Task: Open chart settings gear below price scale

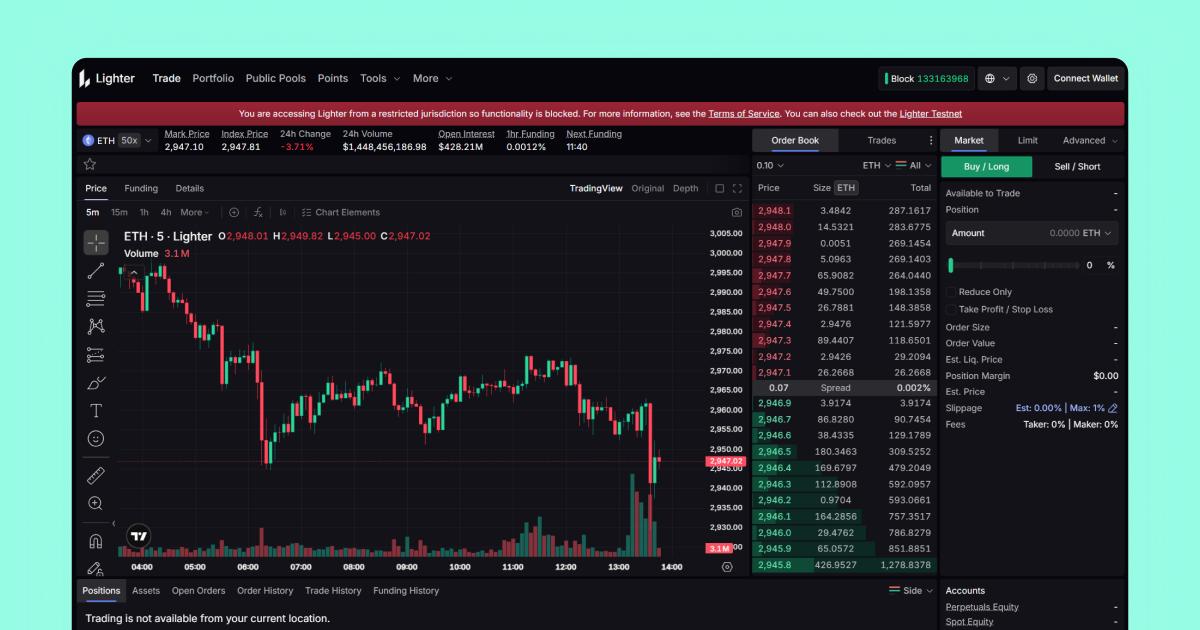Action: pyautogui.click(x=727, y=566)
